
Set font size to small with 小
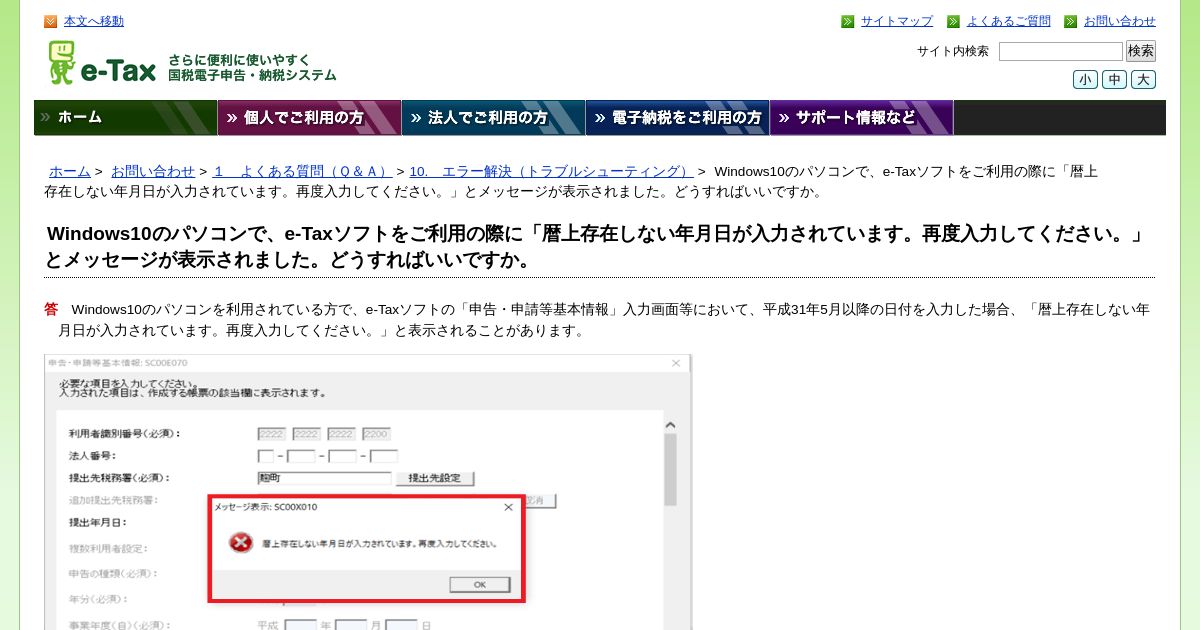1086,80
